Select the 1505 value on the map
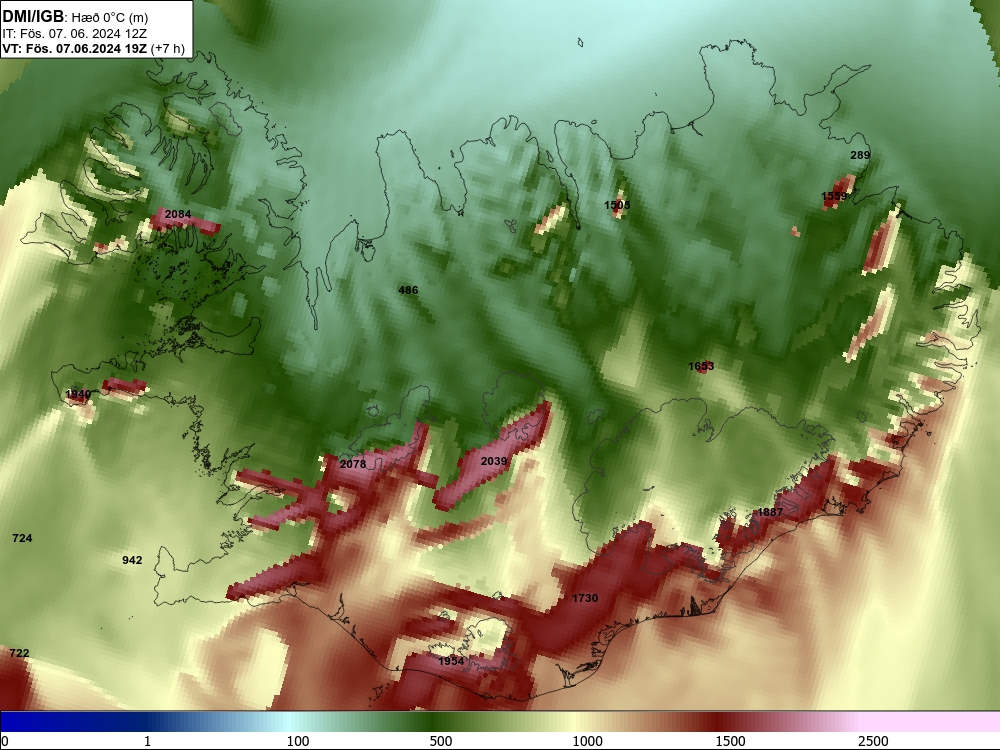Image resolution: width=1000 pixels, height=750 pixels. (x=617, y=205)
